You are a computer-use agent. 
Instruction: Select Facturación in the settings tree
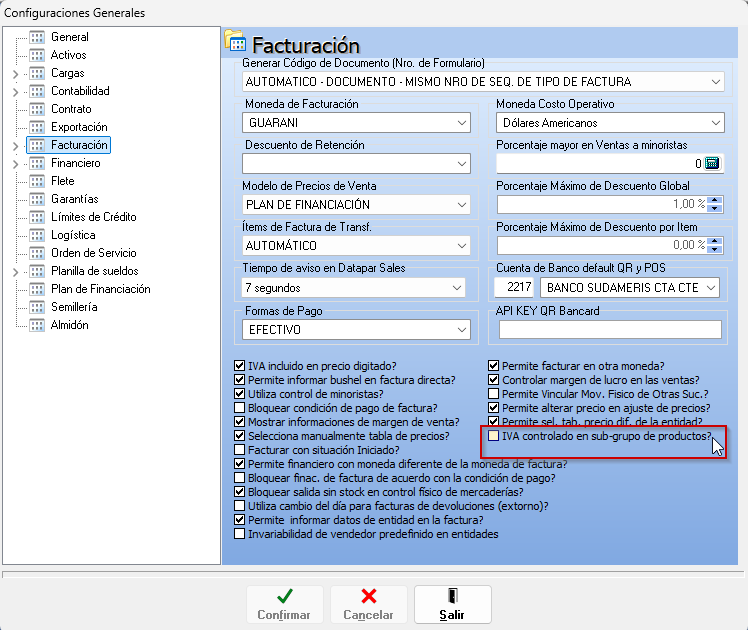(79, 145)
